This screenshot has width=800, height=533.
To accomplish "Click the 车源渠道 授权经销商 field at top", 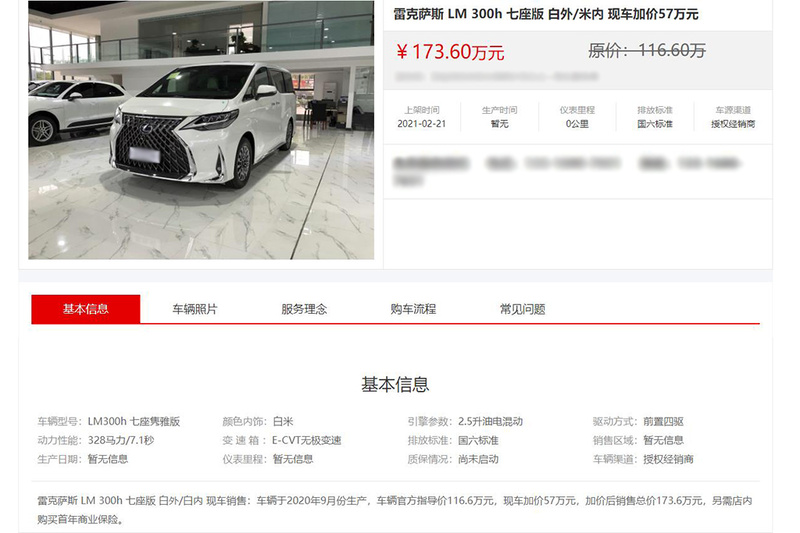I will pyautogui.click(x=733, y=117).
